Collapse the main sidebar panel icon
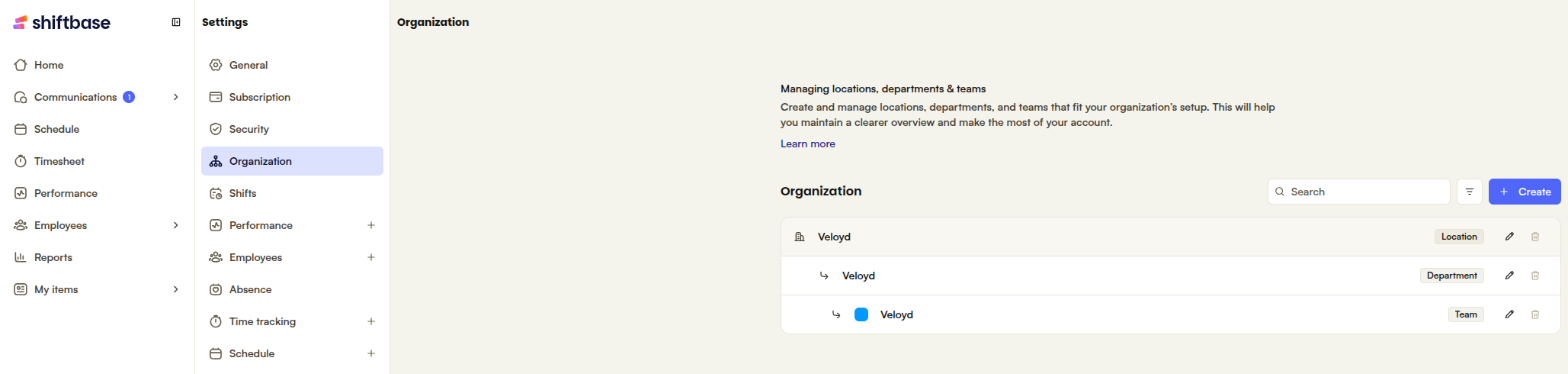Screen dimensions: 1568x374 pyautogui.click(x=176, y=22)
